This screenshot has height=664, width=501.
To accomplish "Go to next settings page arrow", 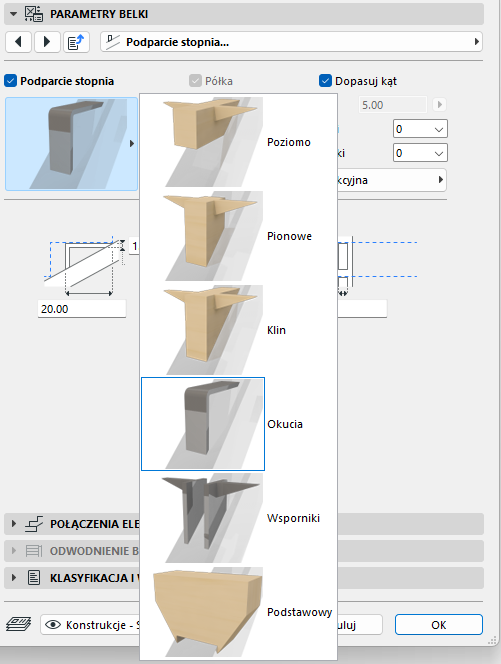I will click(47, 42).
